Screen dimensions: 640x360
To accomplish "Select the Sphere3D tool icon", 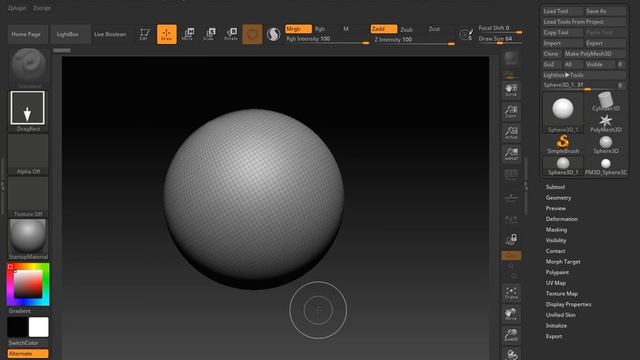I will pos(606,144).
